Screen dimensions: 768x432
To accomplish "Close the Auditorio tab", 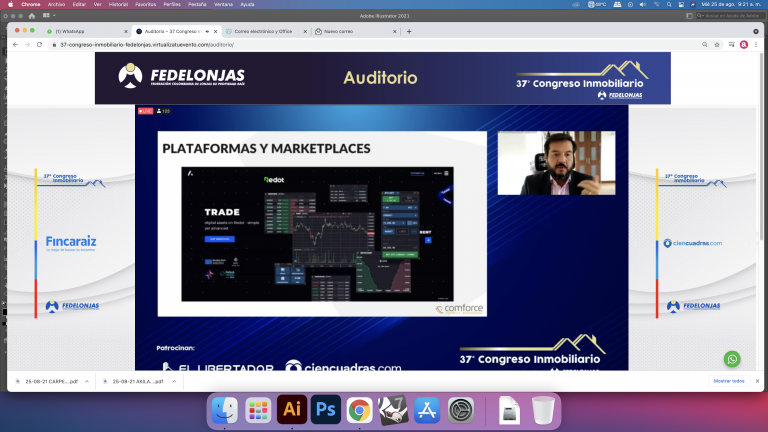I will point(216,31).
